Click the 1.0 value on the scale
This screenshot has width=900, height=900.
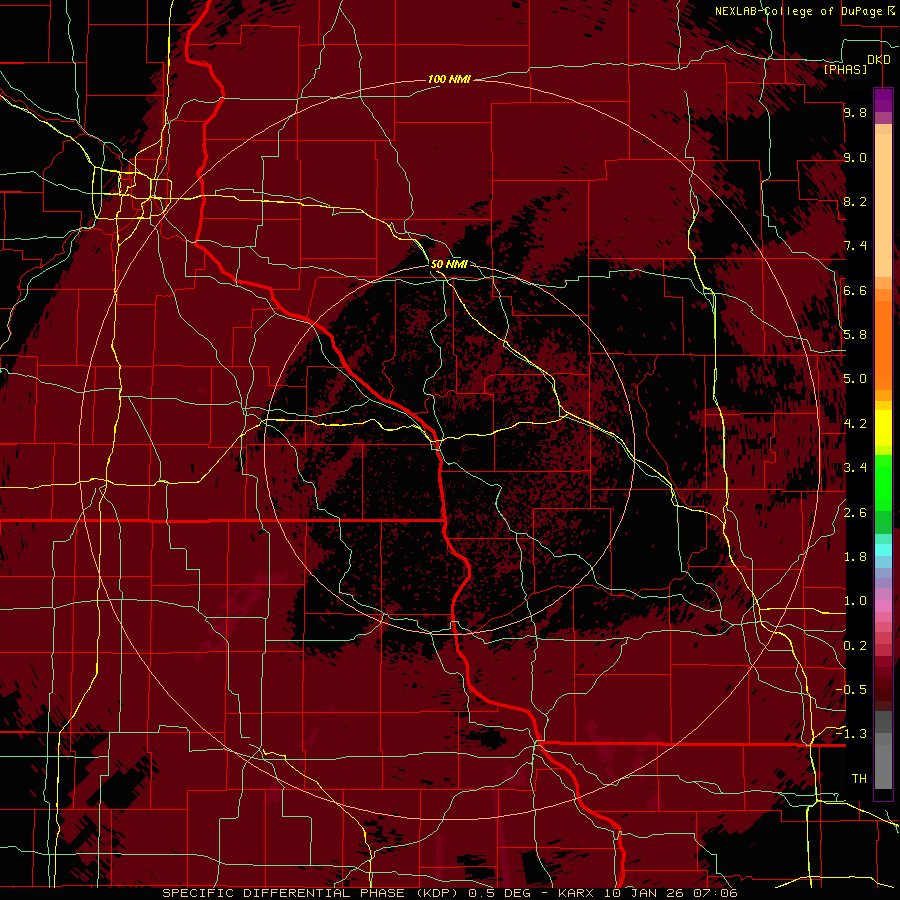(855, 601)
